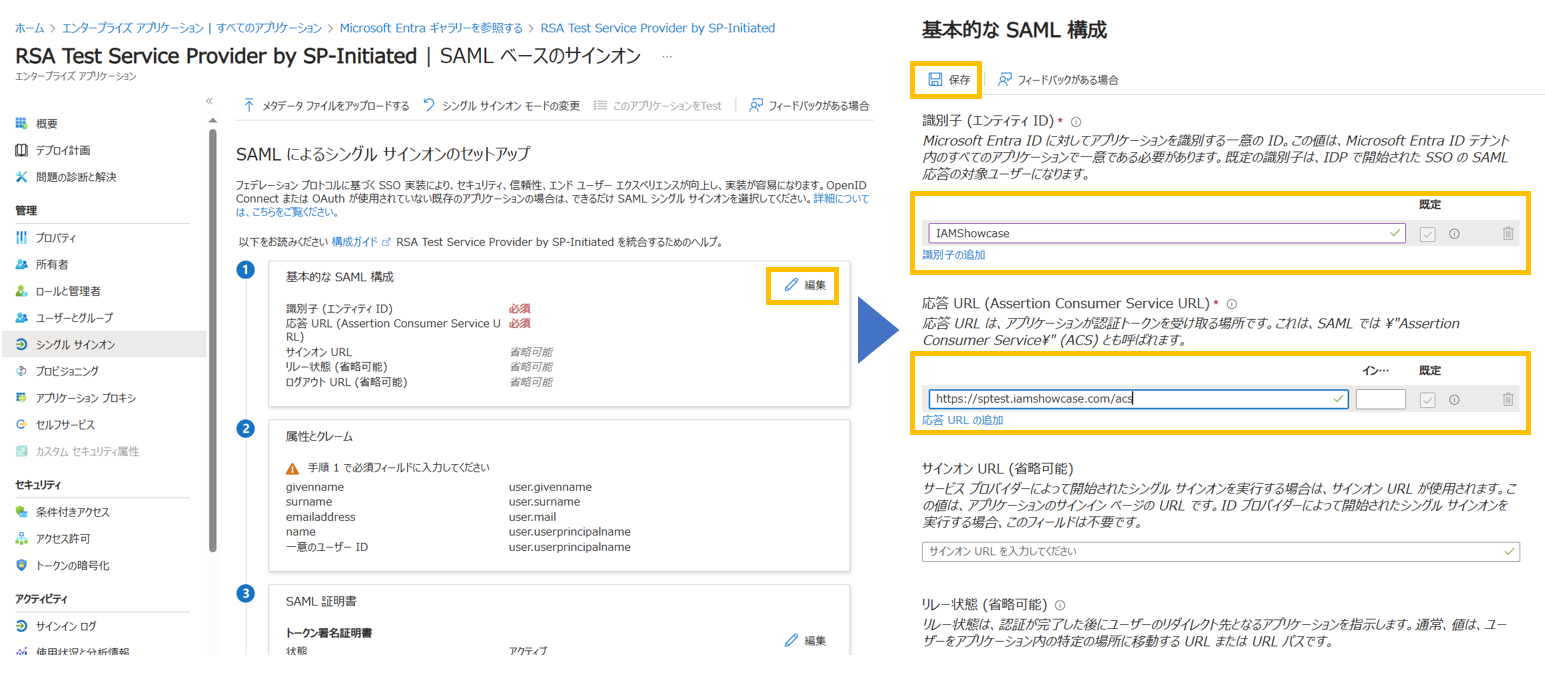Click info icon beside リレー状態 heading
Viewport: 1545px width, 677px height.
(x=1059, y=605)
